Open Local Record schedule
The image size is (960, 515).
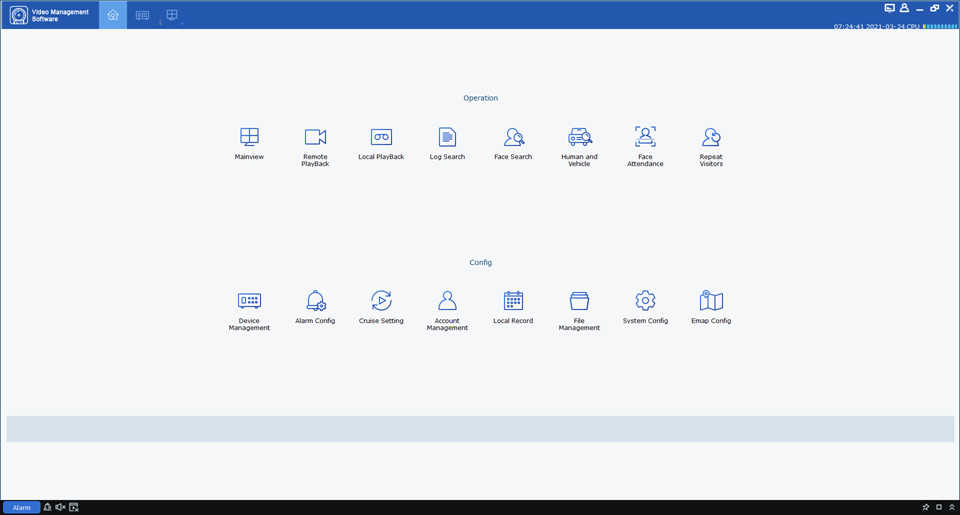(513, 301)
